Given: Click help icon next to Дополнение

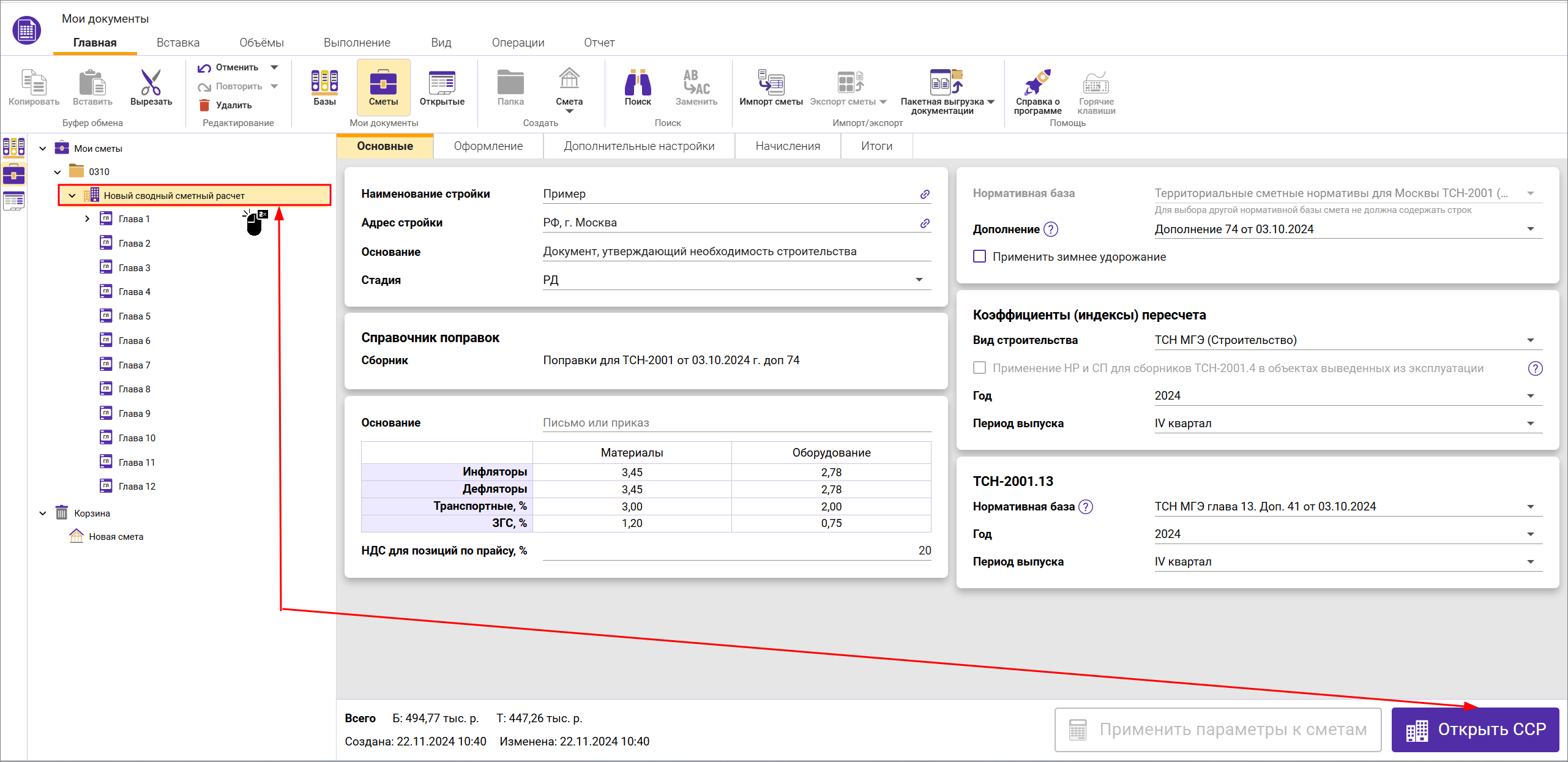Looking at the screenshot, I should pyautogui.click(x=1051, y=230).
